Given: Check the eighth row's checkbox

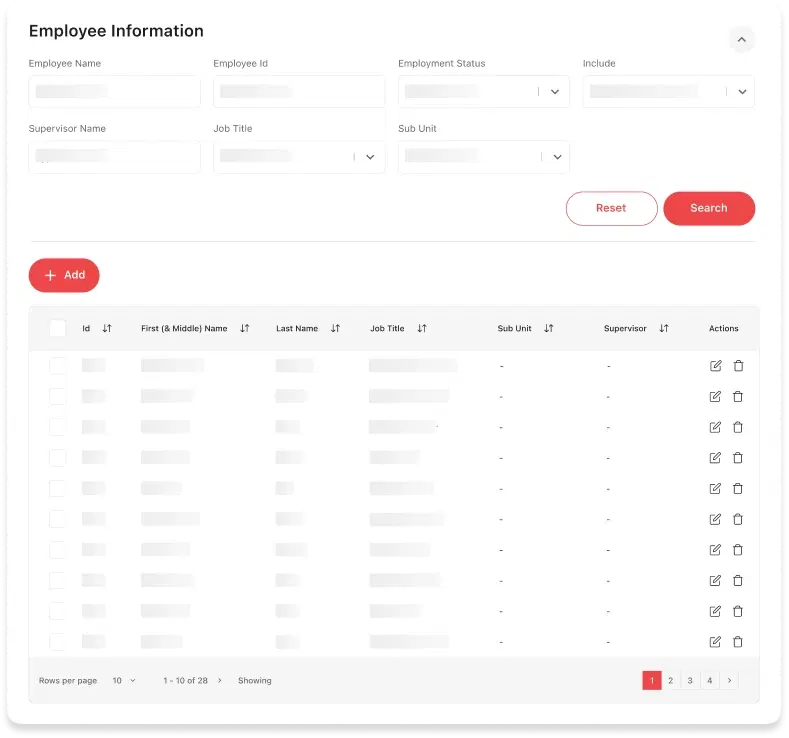Looking at the screenshot, I should (x=58, y=581).
